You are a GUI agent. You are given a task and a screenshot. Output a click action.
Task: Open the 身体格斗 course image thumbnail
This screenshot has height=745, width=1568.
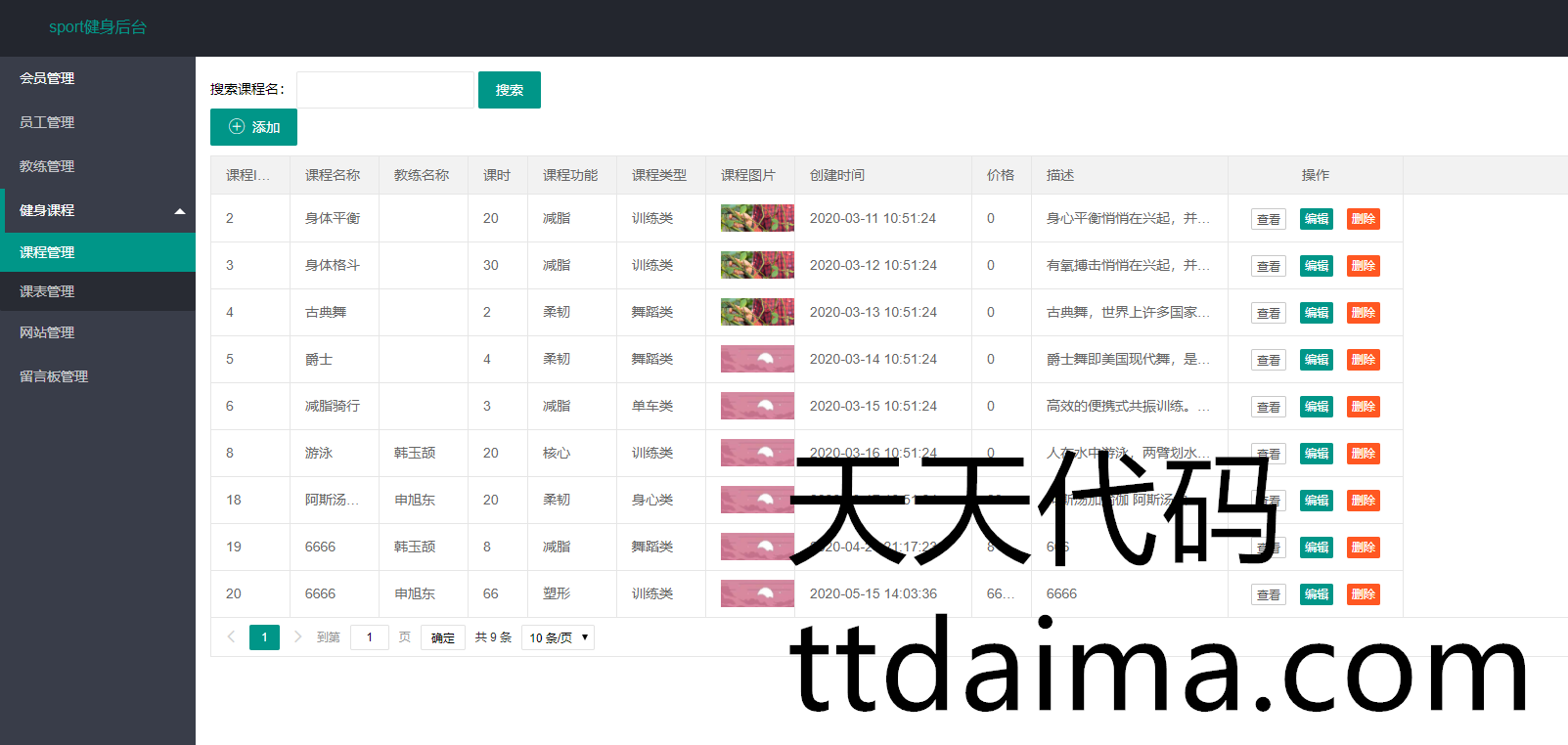756,265
